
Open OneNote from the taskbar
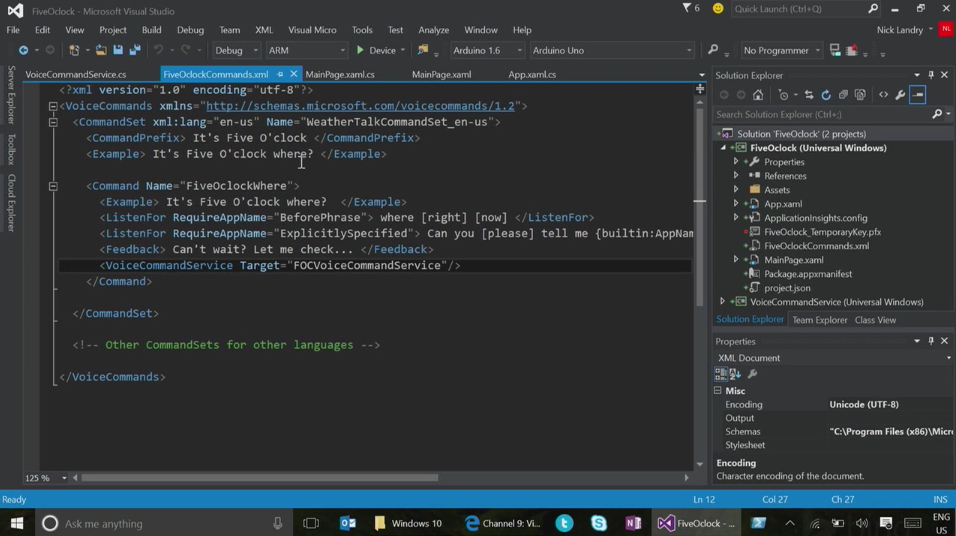click(x=633, y=523)
